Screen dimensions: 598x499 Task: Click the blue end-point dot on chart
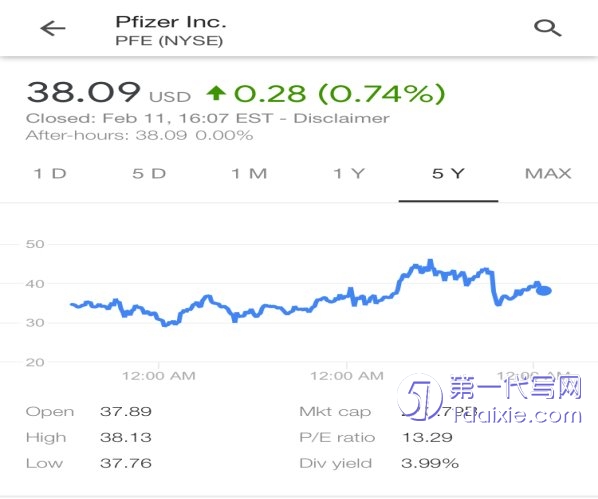[544, 291]
